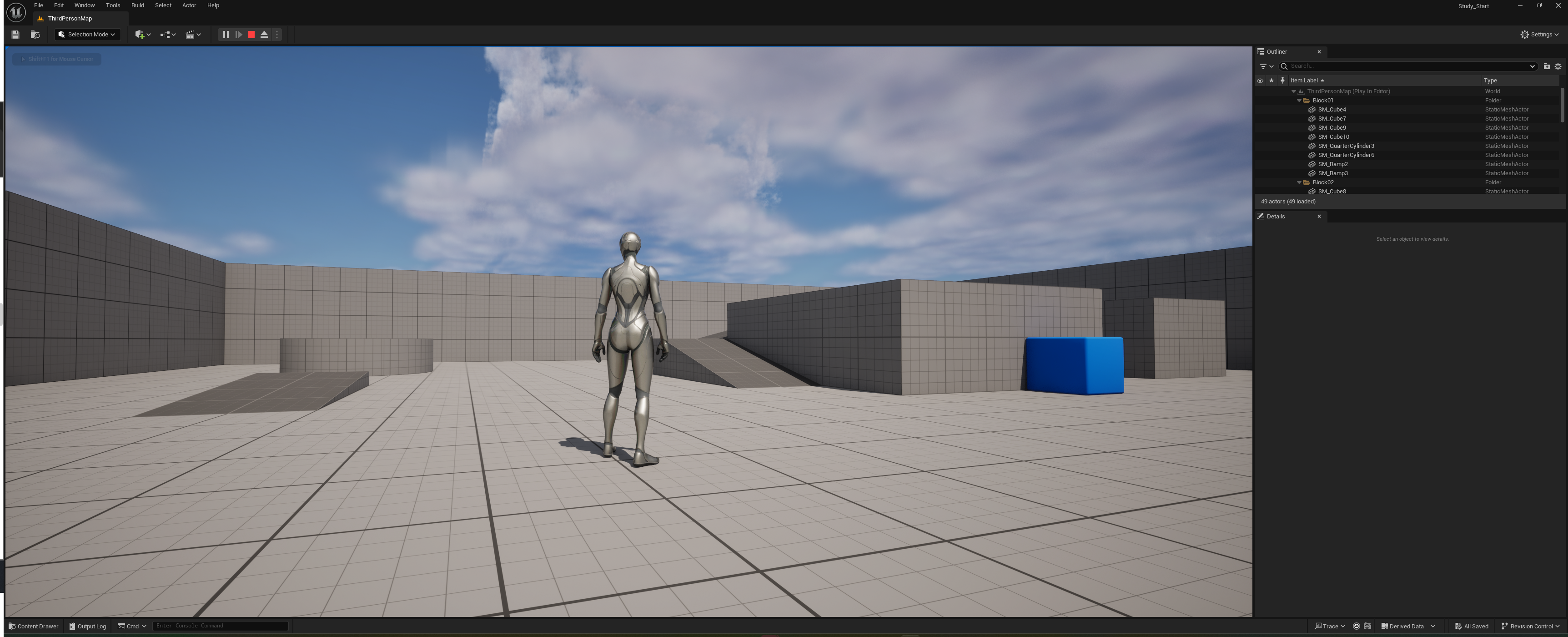
Task: Open the Settings dropdown in the toolbar
Action: [x=1539, y=35]
